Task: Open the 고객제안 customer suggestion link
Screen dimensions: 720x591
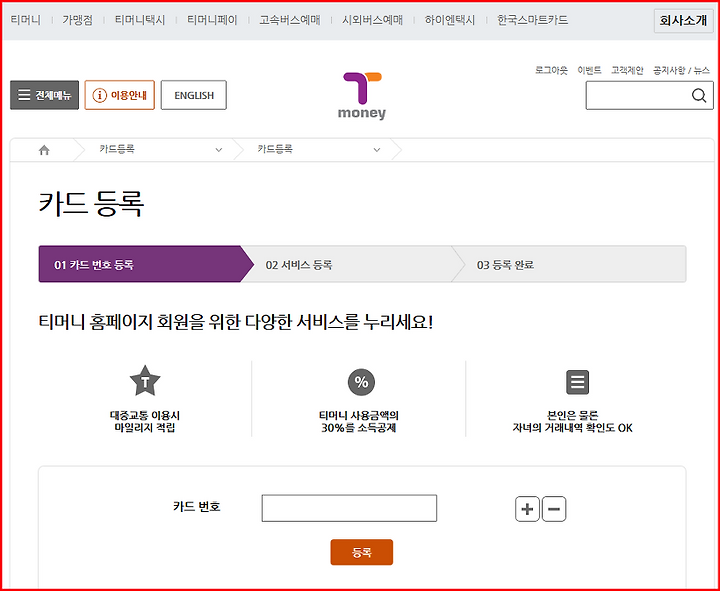Action: tap(627, 70)
